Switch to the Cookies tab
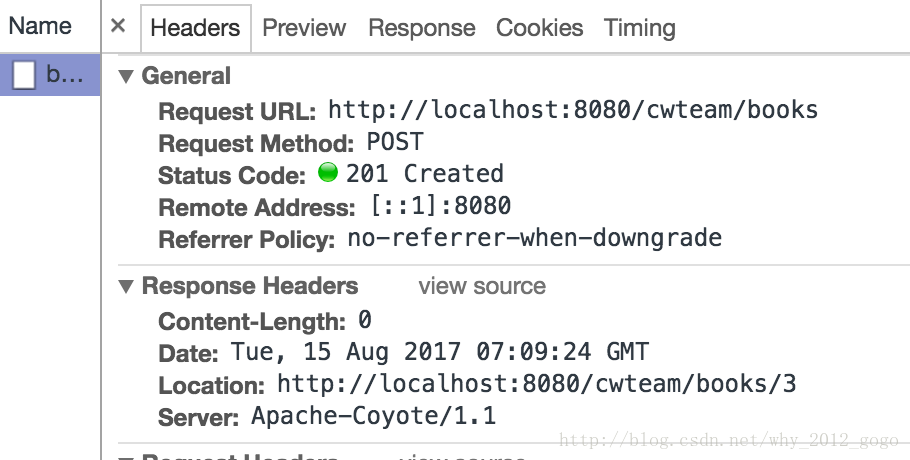Screen dimensions: 910x460 (540, 28)
